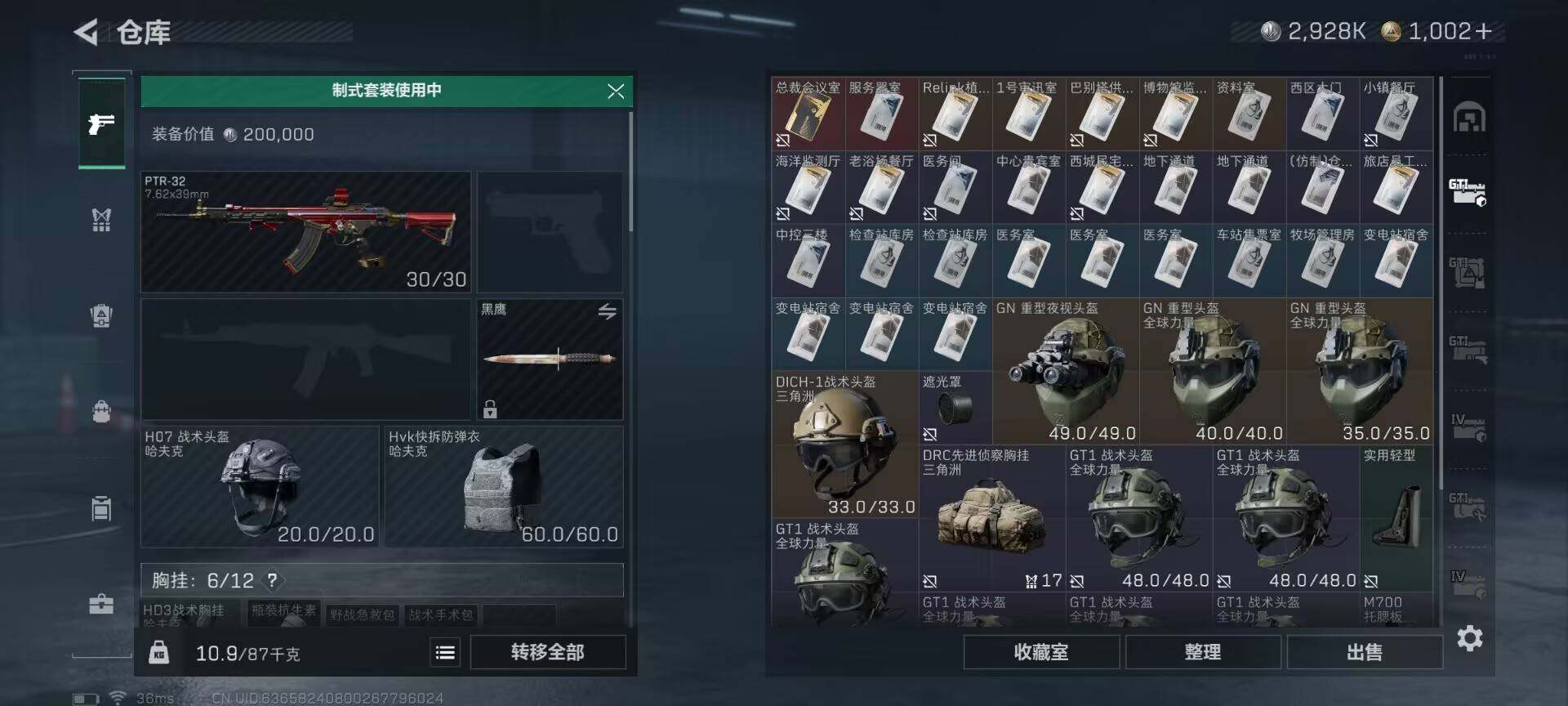The image size is (1568, 706).
Task: Click the back arrow next to 仓库
Action: pos(86,33)
